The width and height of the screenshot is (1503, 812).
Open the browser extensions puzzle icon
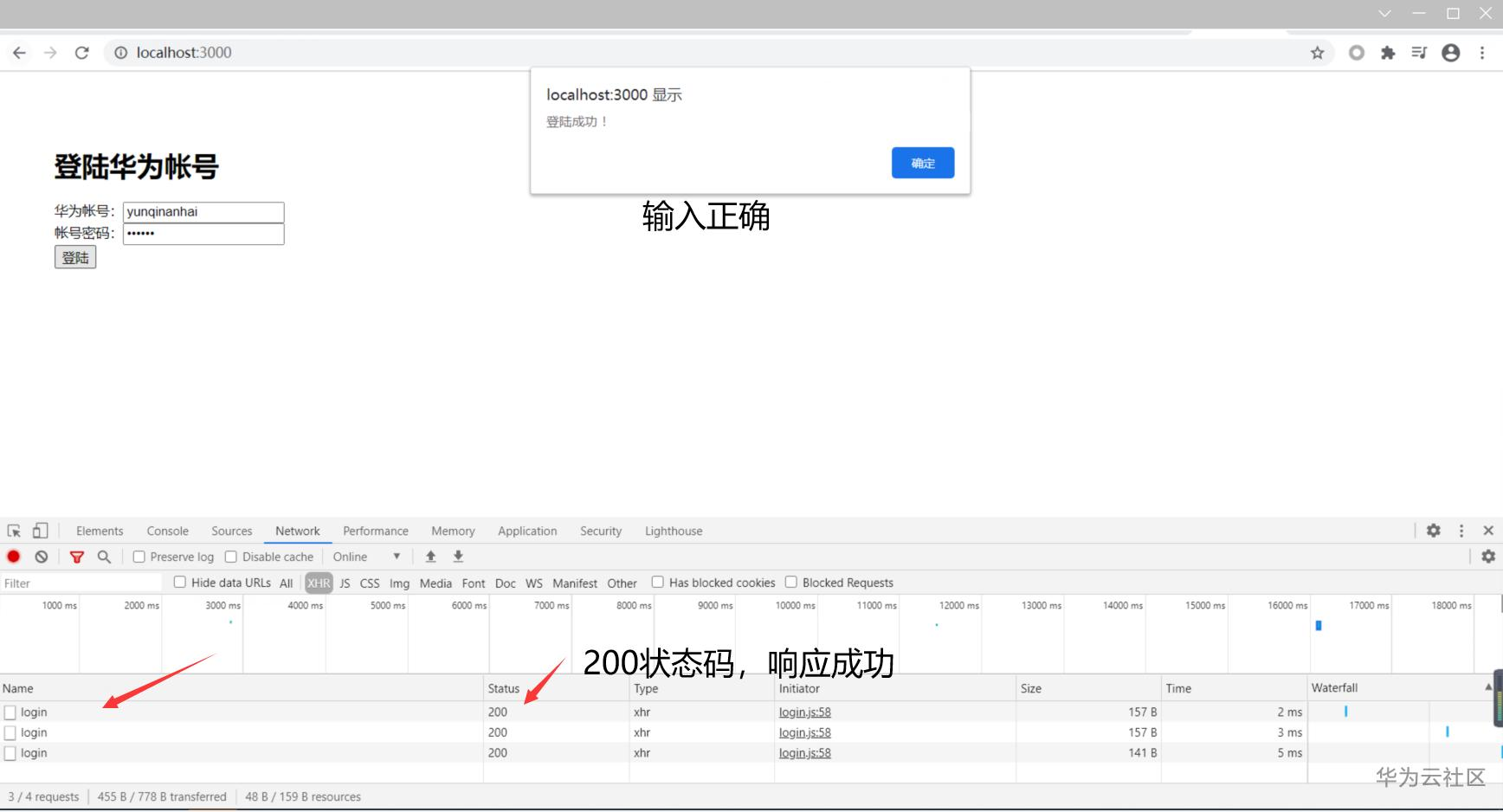pyautogui.click(x=1388, y=53)
